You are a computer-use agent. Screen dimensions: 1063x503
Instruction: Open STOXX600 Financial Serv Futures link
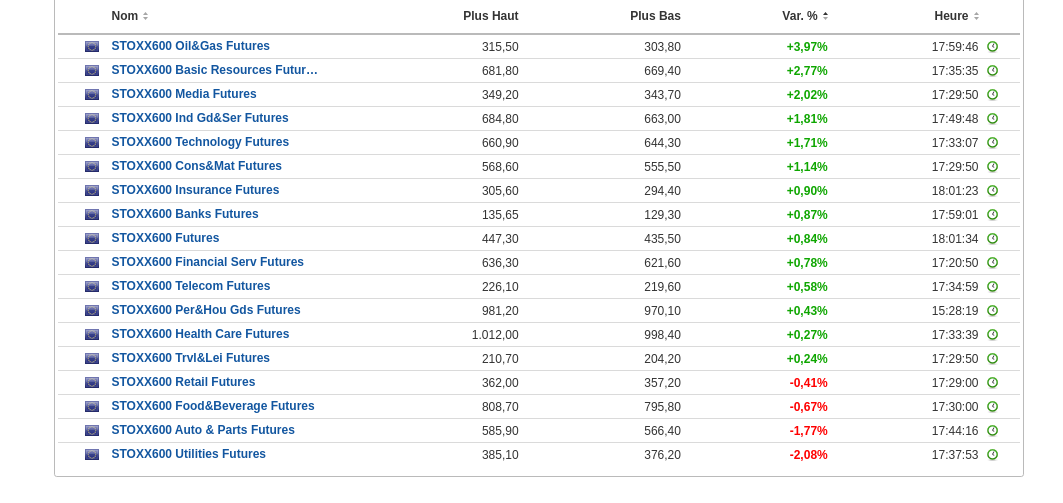pyautogui.click(x=207, y=262)
